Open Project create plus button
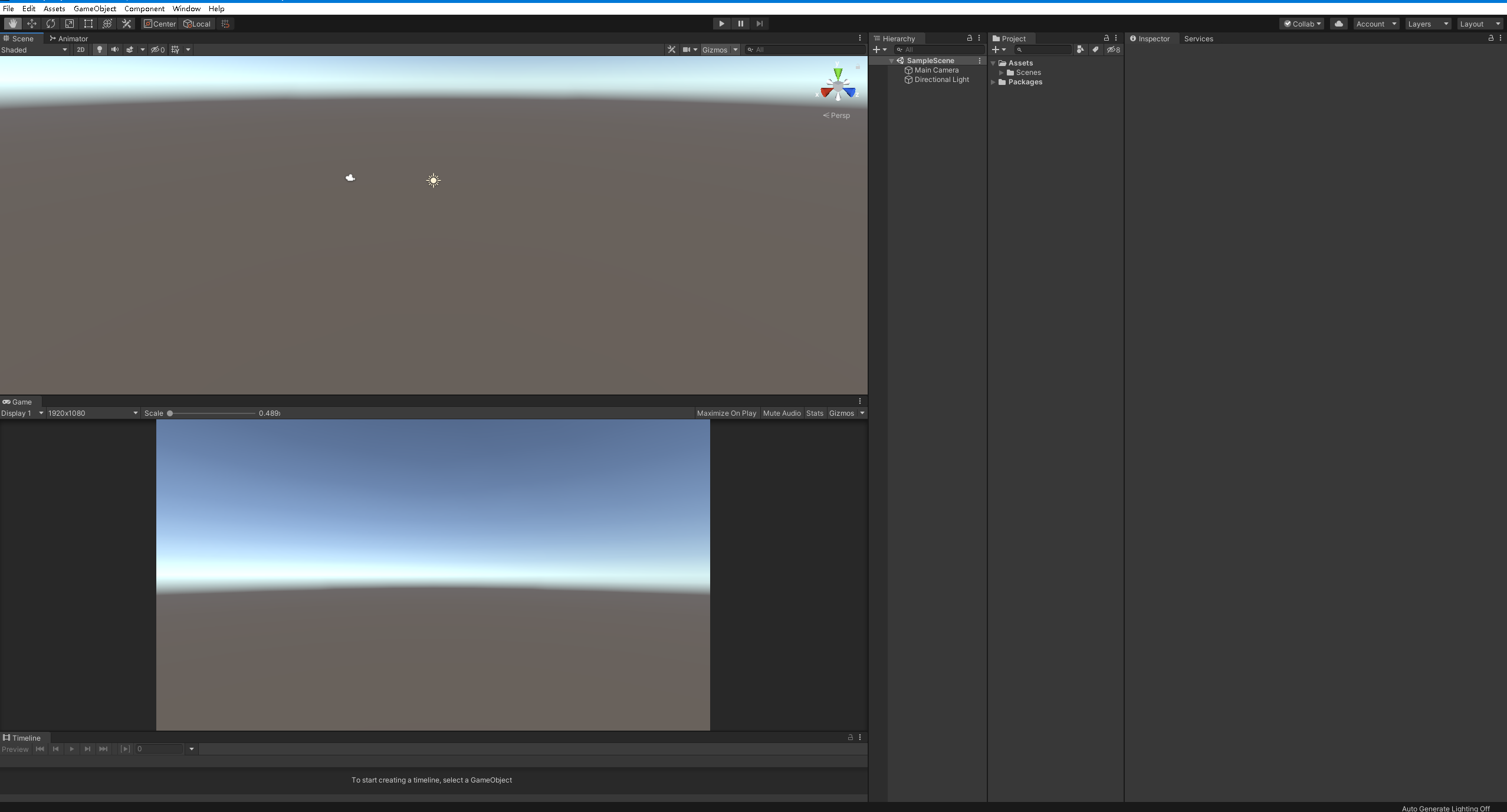This screenshot has height=812, width=1507. (999, 50)
